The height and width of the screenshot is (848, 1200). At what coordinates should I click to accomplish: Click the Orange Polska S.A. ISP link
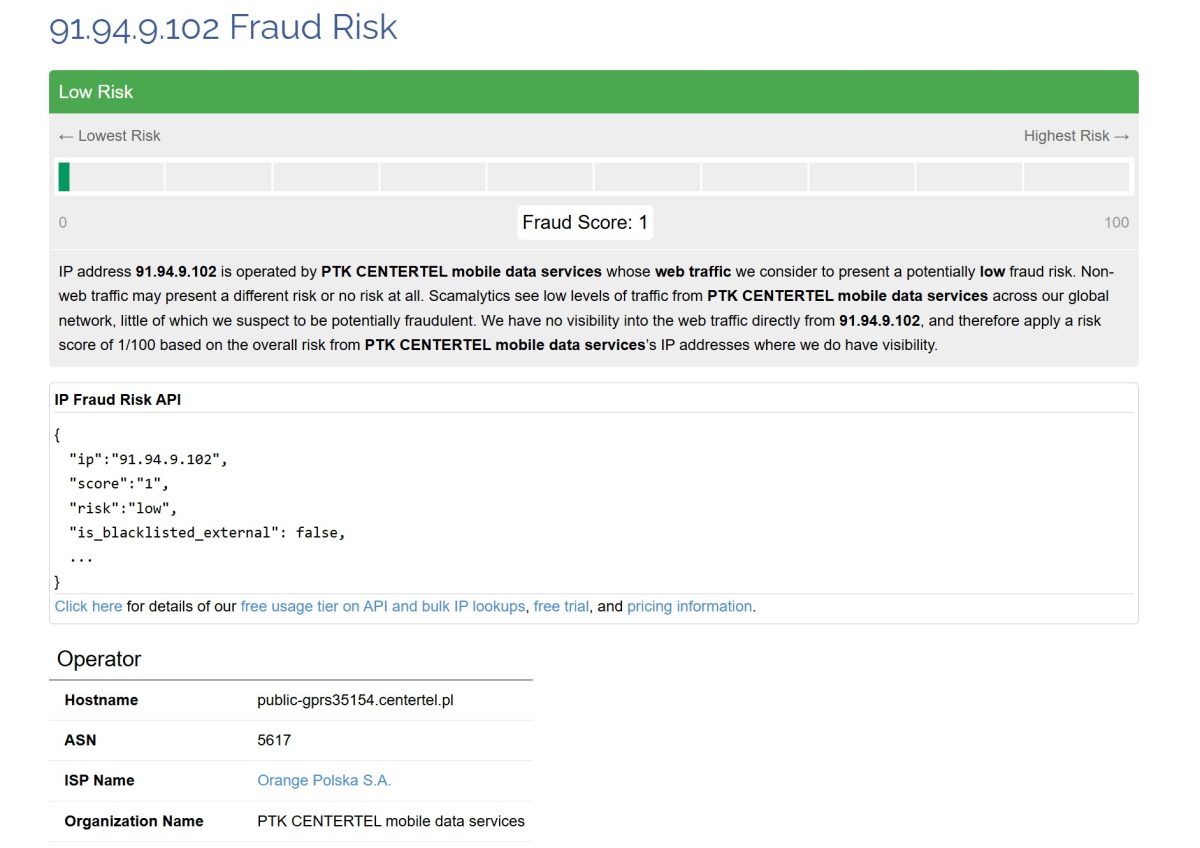324,780
